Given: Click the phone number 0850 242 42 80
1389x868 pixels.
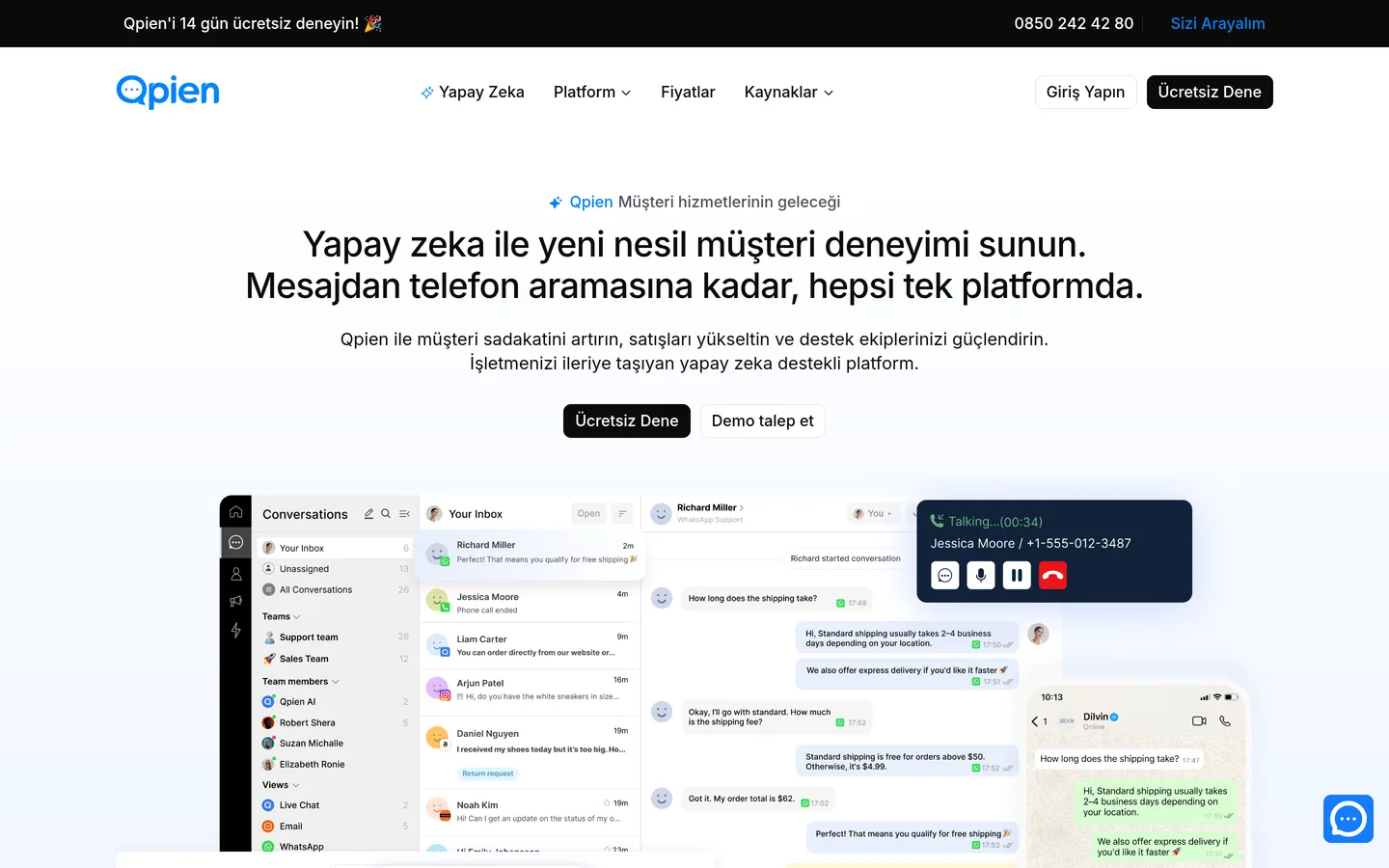Looking at the screenshot, I should pyautogui.click(x=1074, y=23).
